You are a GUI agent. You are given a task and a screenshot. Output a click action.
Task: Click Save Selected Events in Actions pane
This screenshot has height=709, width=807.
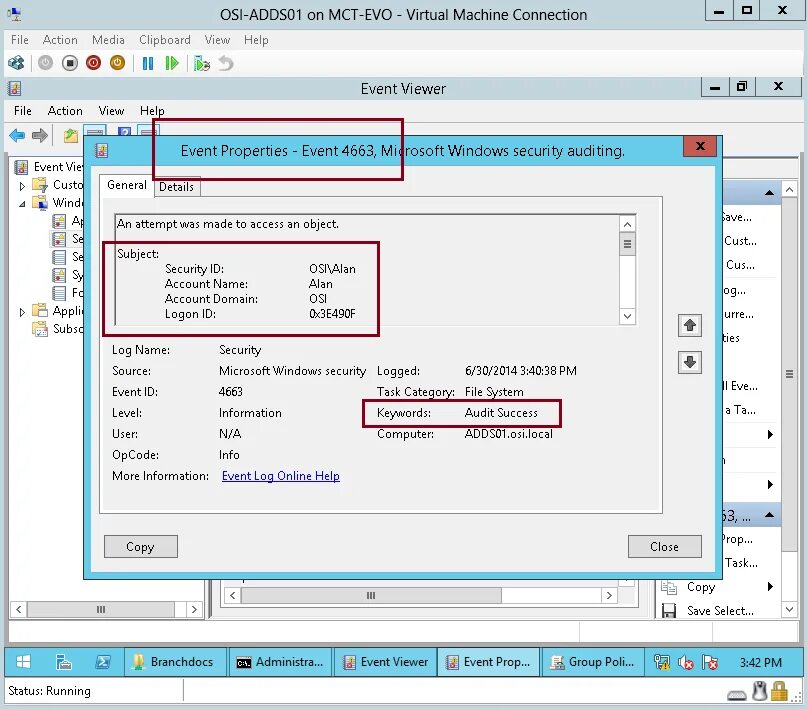coord(720,611)
